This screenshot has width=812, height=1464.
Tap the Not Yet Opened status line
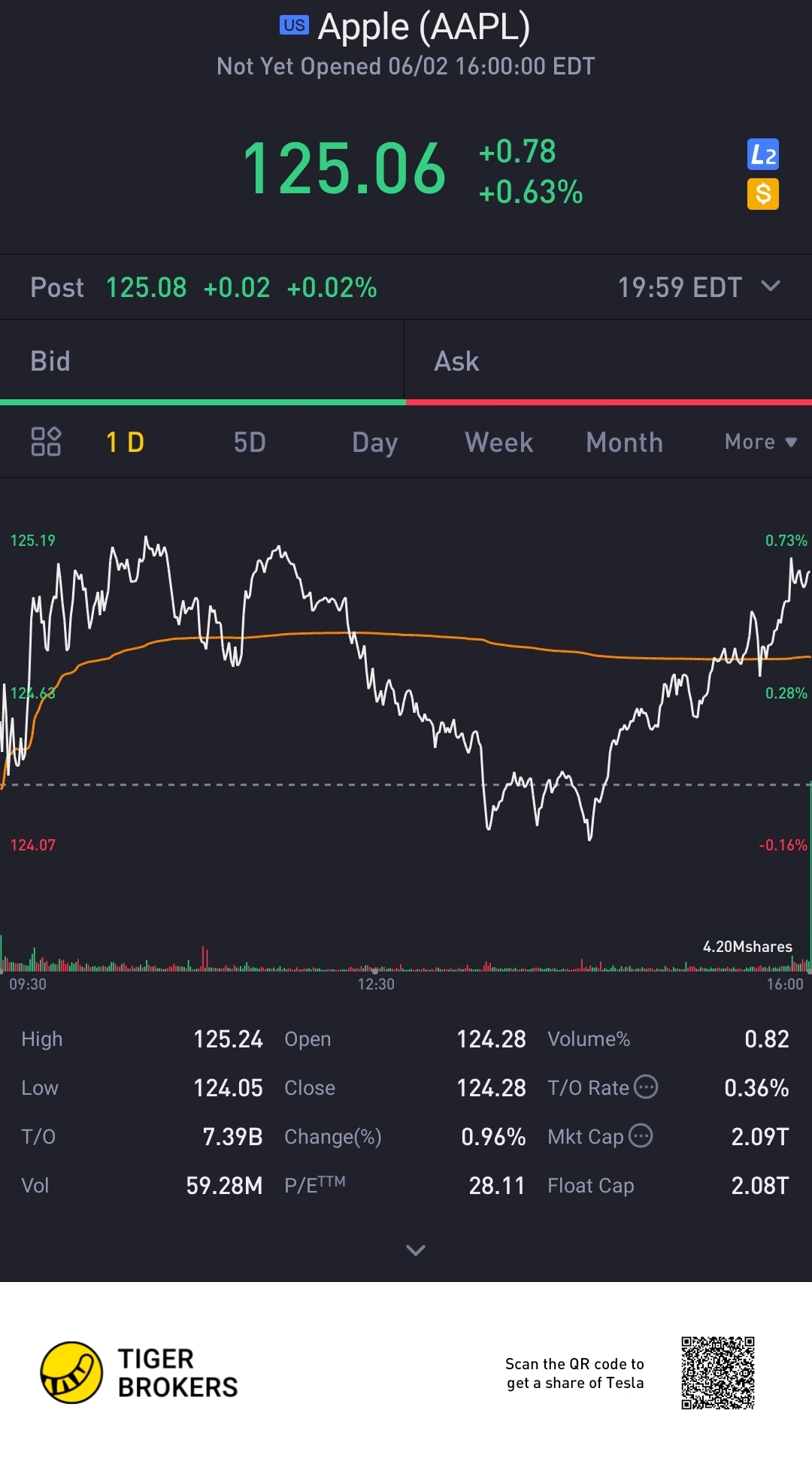[406, 66]
